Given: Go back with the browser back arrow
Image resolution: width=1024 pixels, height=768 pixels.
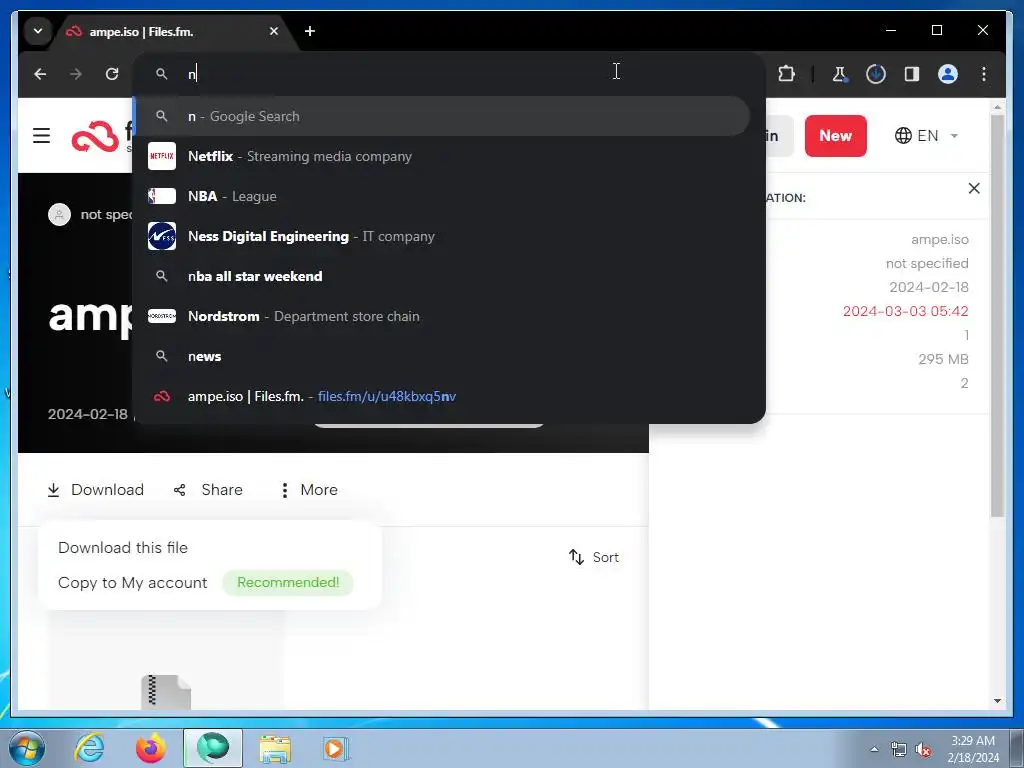Looking at the screenshot, I should coord(40,74).
